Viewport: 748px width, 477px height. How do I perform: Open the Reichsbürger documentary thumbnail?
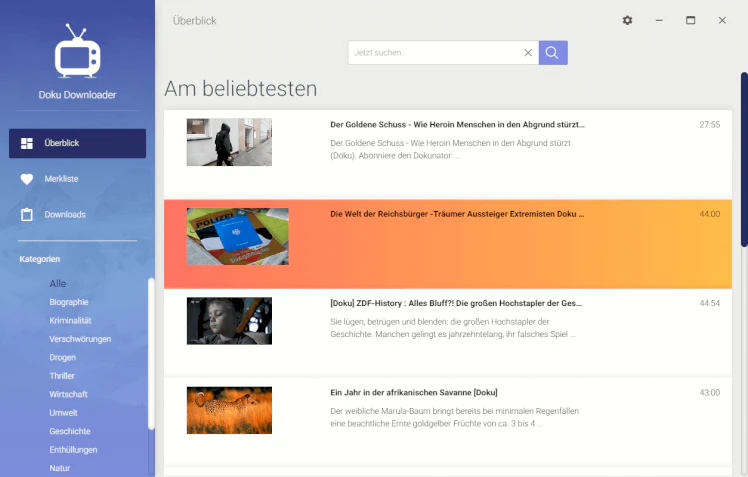coord(238,237)
